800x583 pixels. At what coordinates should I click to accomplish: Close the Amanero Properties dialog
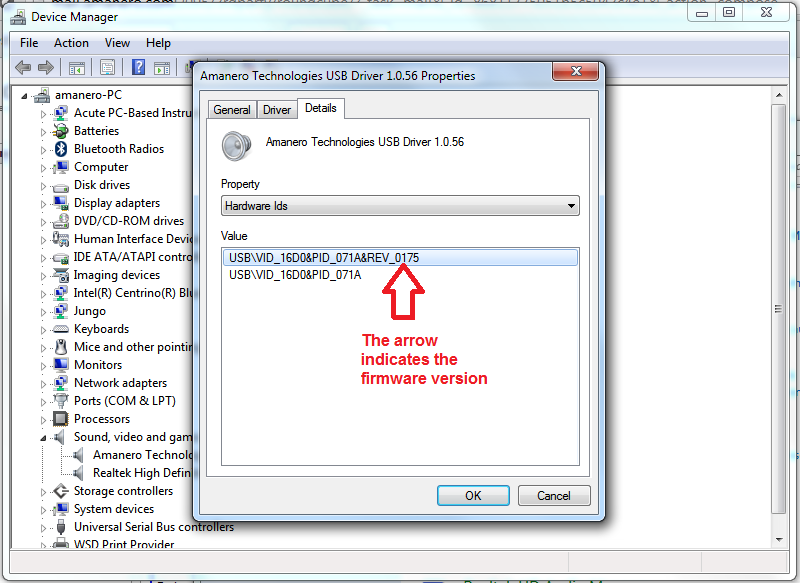point(576,71)
